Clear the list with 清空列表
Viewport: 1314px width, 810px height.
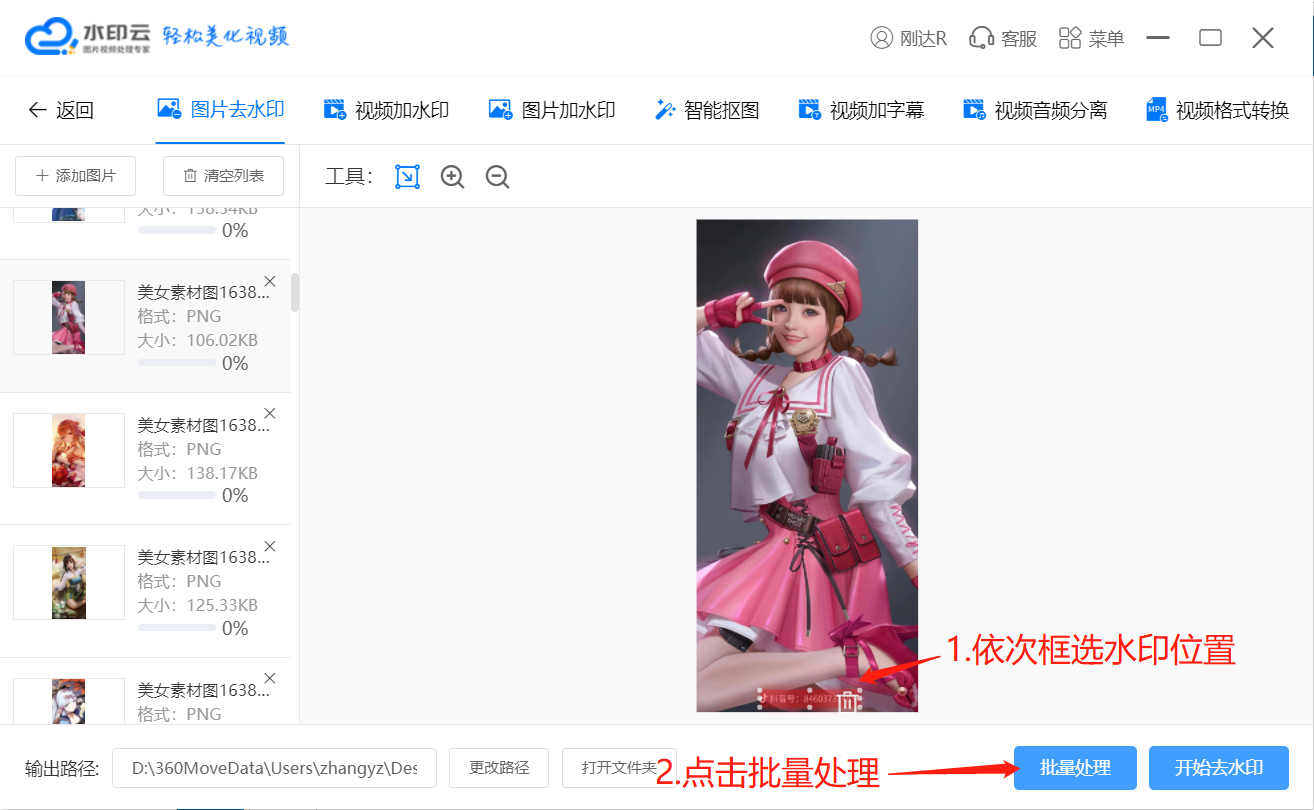click(223, 176)
